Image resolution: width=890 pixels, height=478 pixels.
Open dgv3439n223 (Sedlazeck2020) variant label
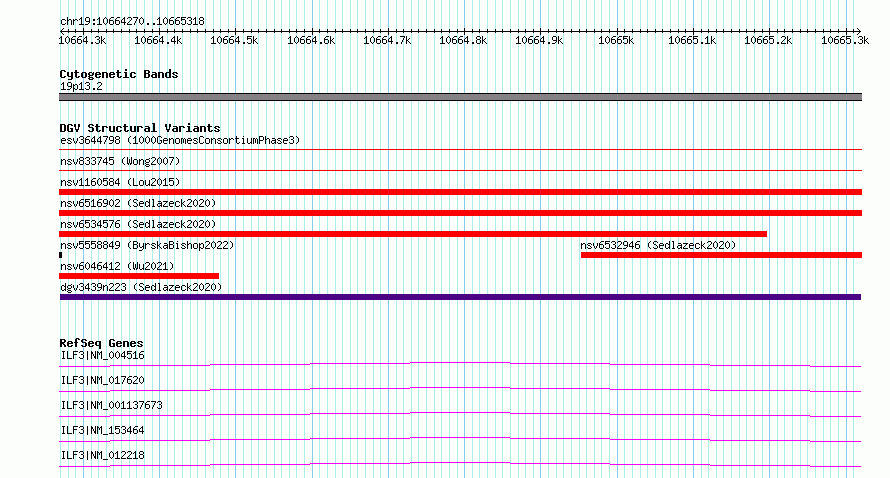tap(141, 287)
